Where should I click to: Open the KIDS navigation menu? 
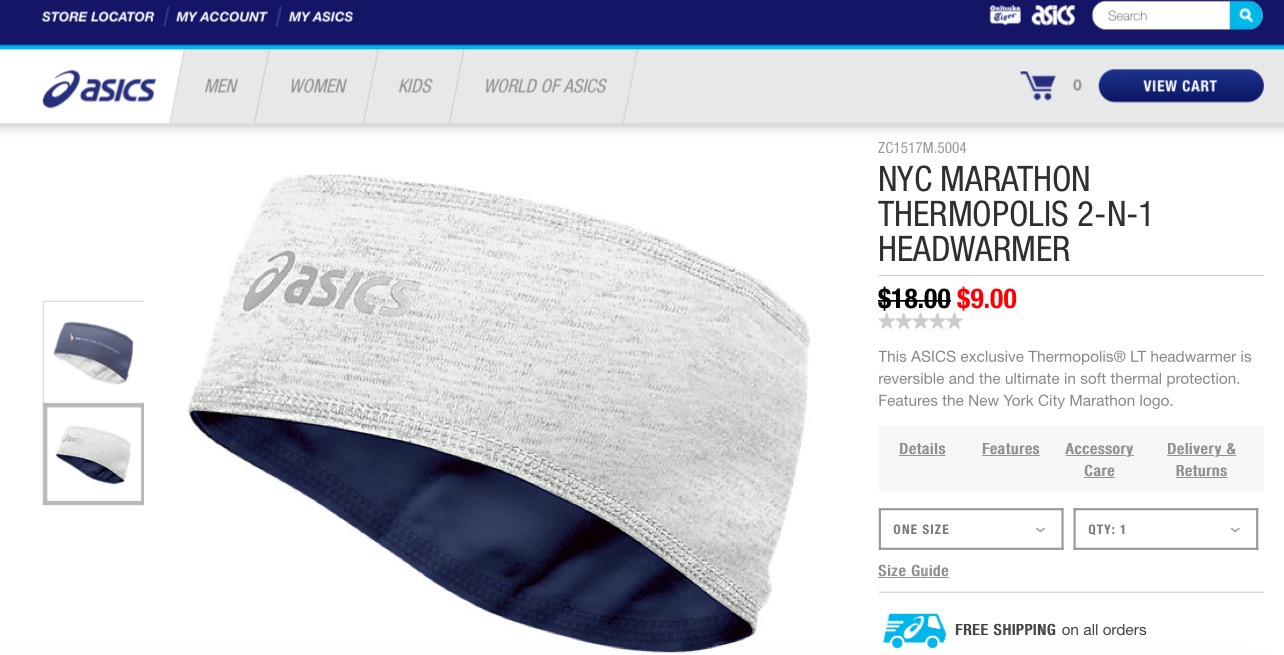415,86
